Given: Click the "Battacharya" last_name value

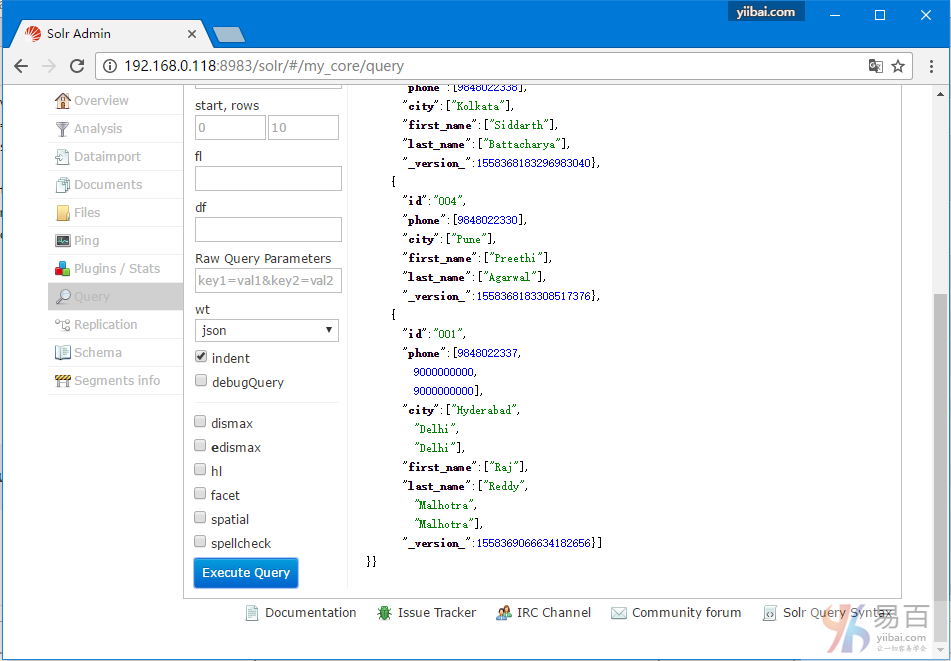Looking at the screenshot, I should [x=524, y=144].
